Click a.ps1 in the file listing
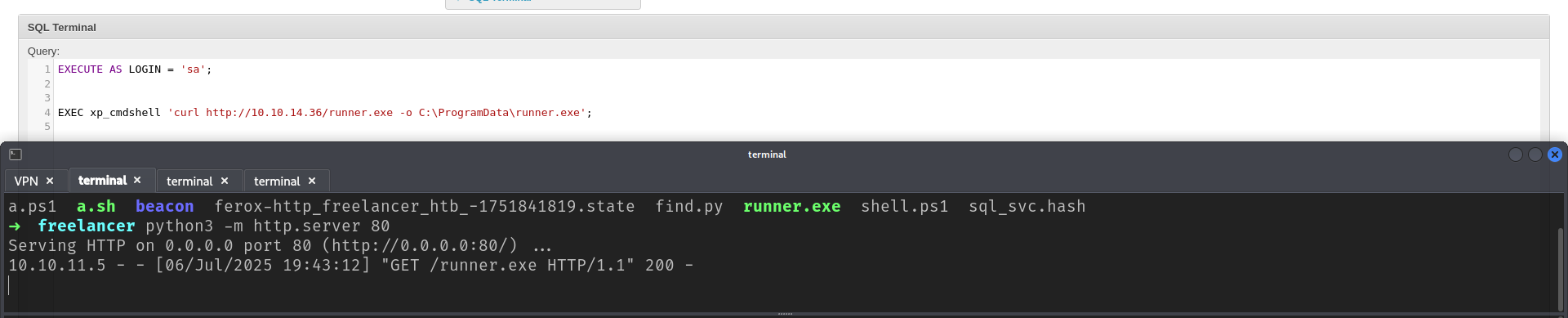 tap(33, 207)
